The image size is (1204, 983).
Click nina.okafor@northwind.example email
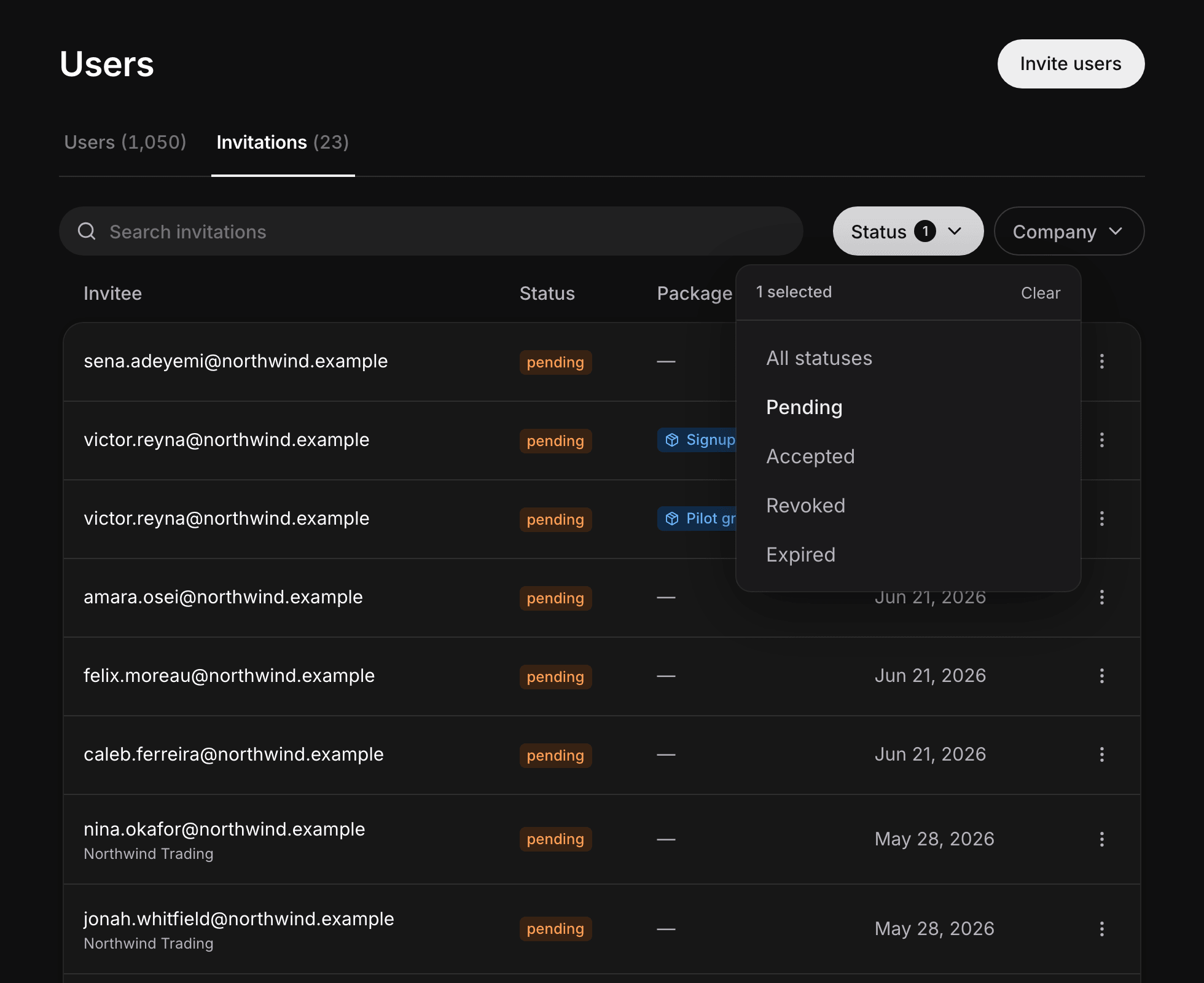point(224,829)
